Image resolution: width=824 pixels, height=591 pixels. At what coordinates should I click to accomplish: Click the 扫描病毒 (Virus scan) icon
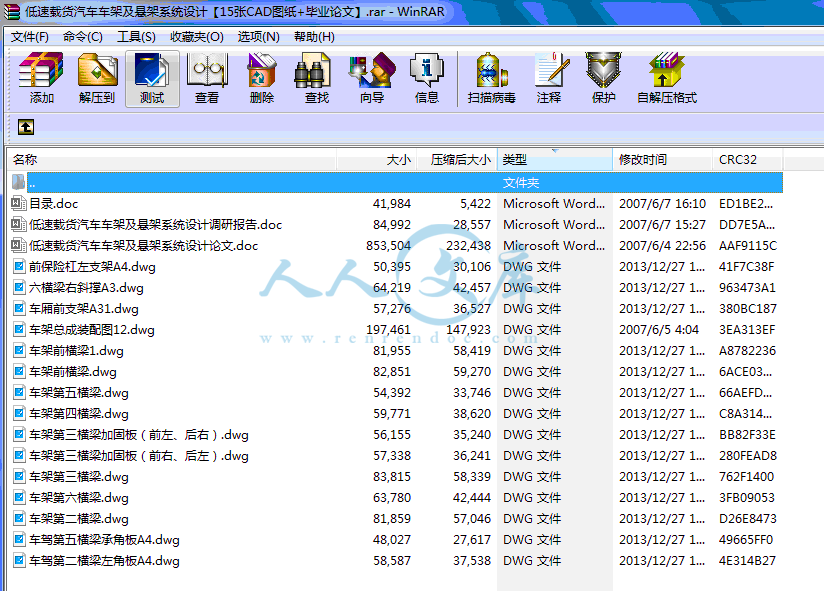coord(491,70)
